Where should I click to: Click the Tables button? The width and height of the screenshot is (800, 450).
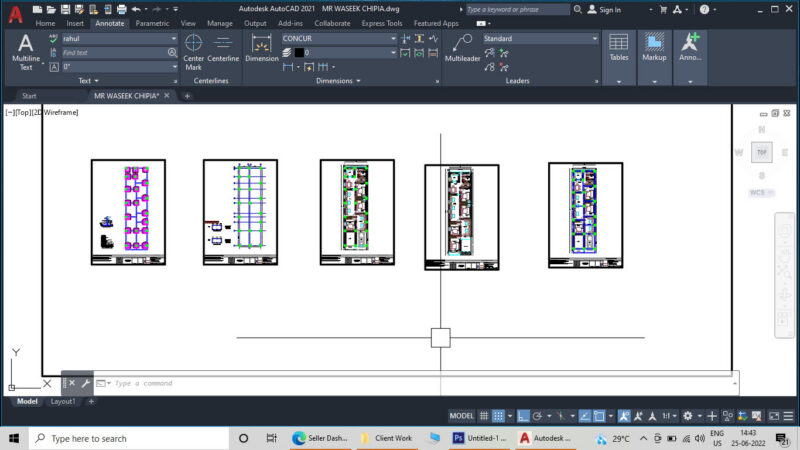tap(619, 47)
